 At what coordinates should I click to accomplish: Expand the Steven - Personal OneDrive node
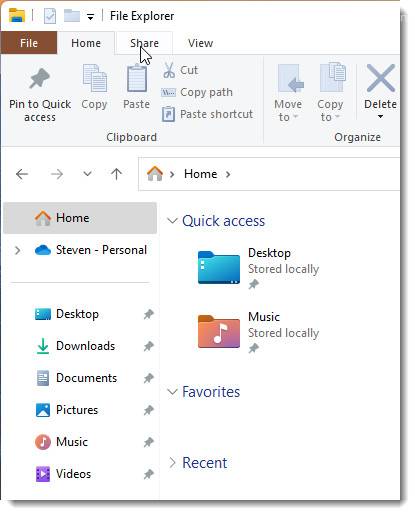18,250
